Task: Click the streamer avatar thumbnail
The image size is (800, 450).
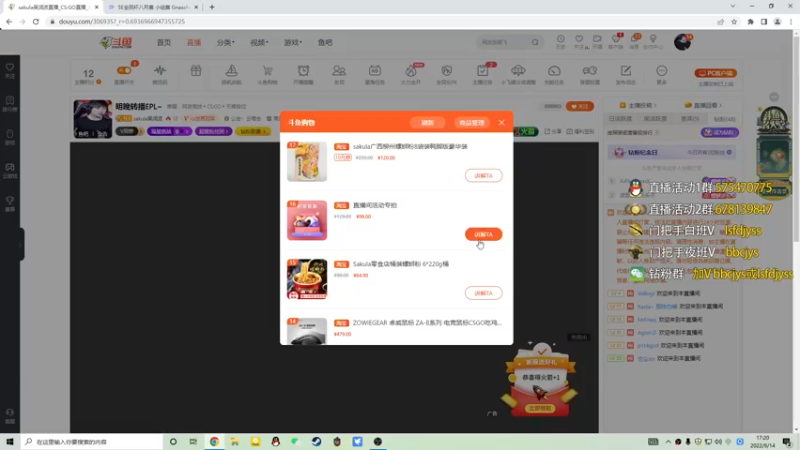Action: [x=92, y=119]
